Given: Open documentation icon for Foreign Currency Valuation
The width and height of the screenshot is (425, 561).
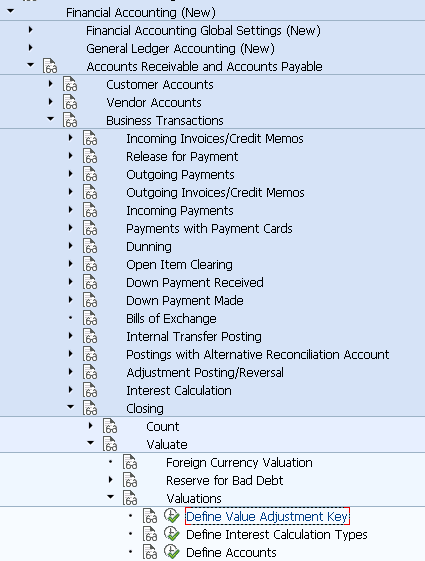Looking at the screenshot, I should click(x=130, y=462).
